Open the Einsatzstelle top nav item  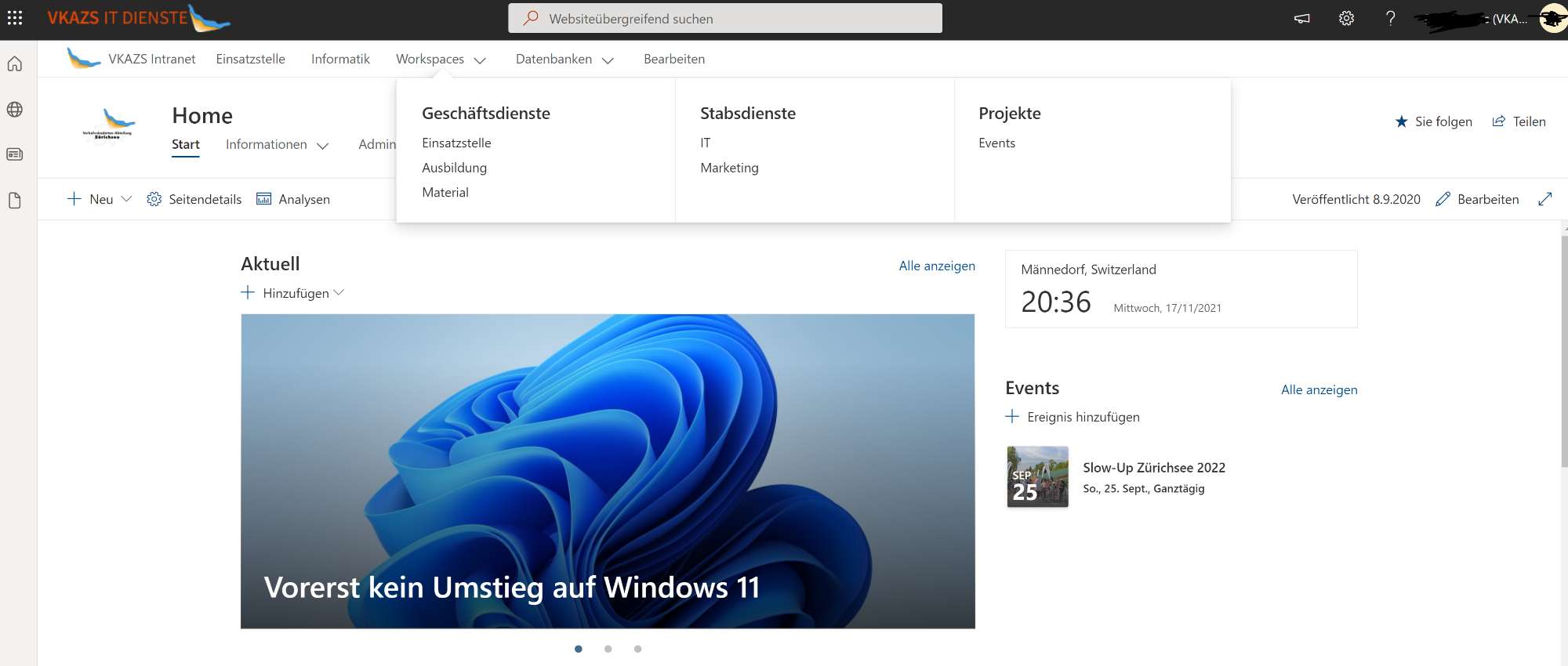coord(251,59)
